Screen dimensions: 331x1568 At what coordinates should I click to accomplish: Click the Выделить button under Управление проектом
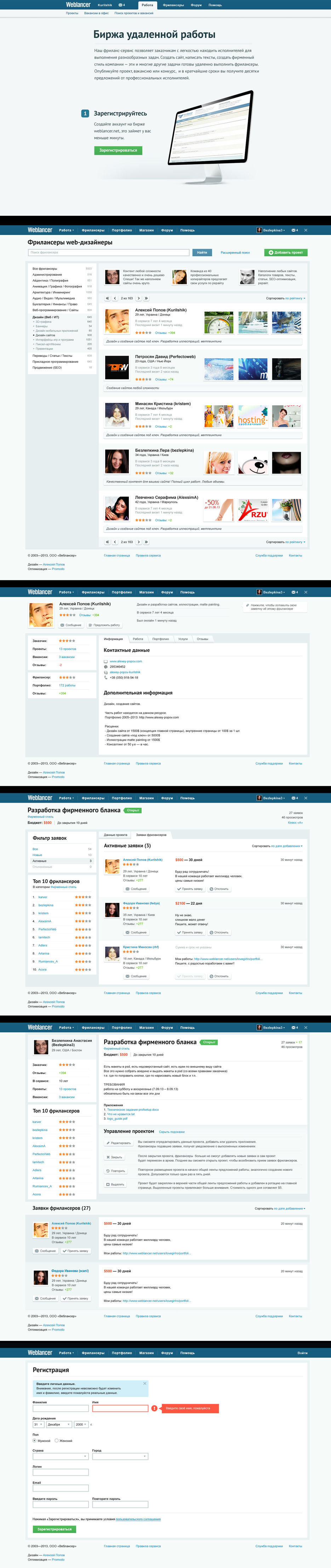116,1185
